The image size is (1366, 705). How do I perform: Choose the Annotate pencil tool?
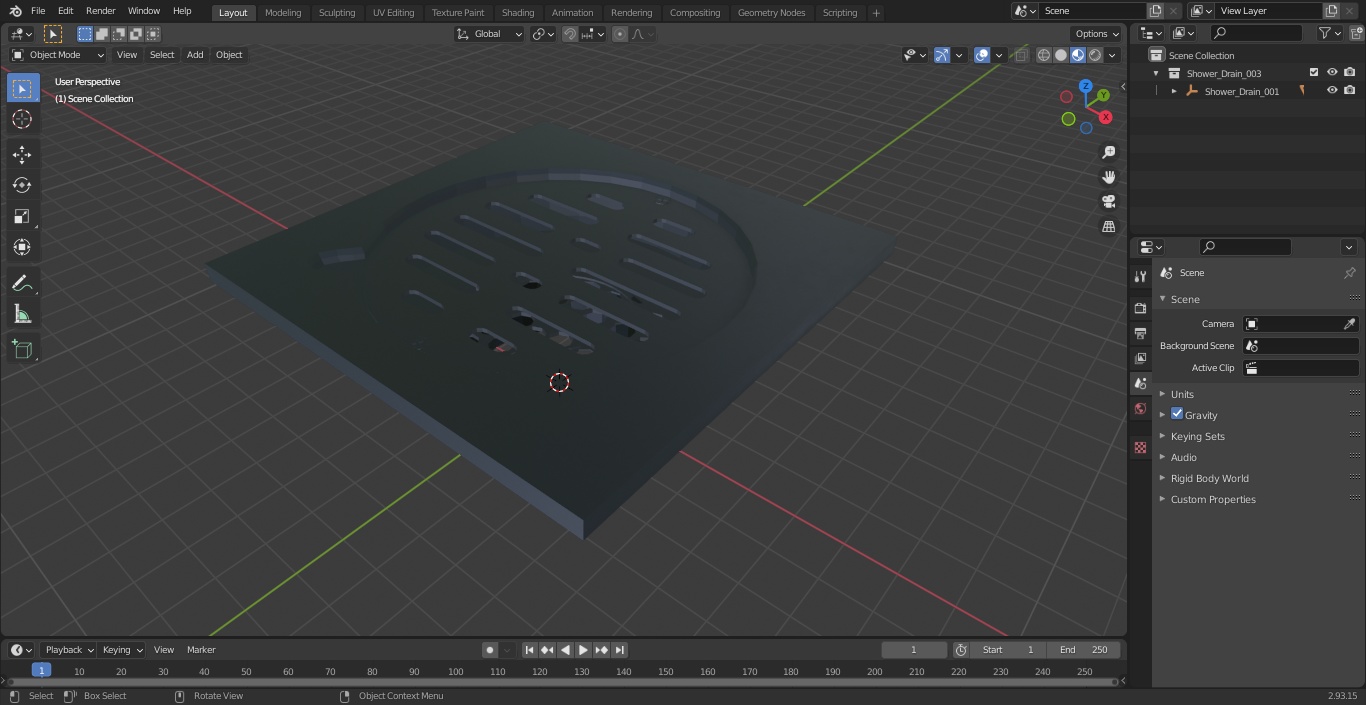(x=22, y=283)
